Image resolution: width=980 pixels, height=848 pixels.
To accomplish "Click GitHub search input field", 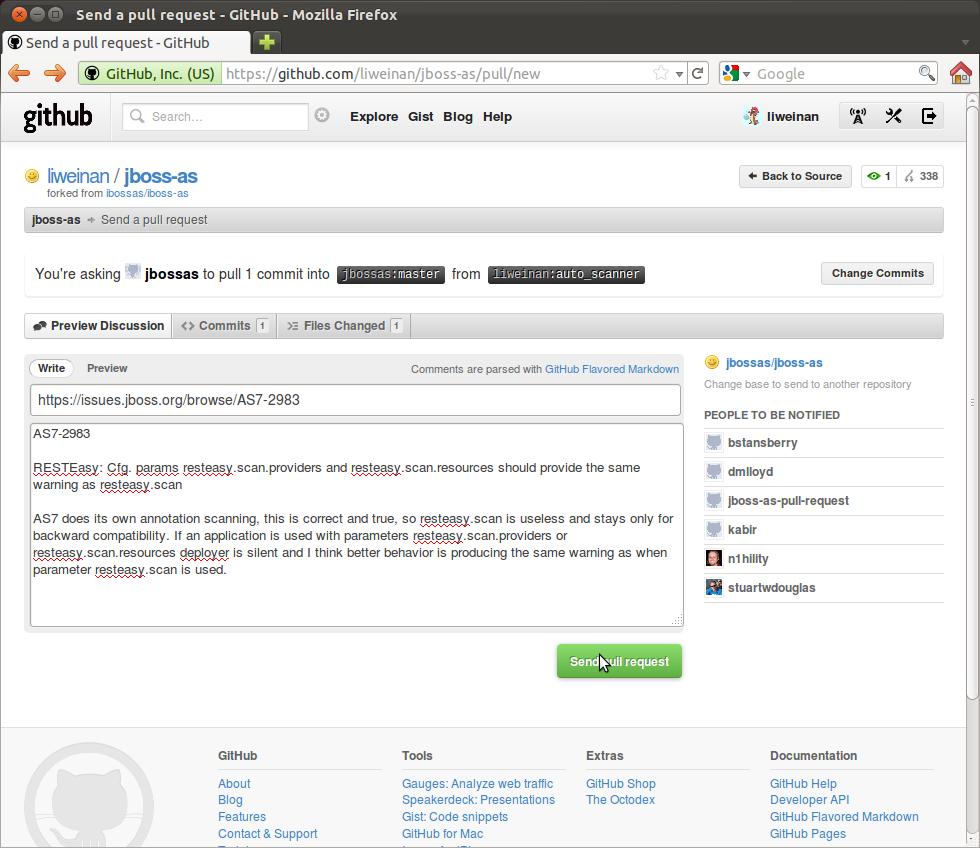I will [216, 116].
